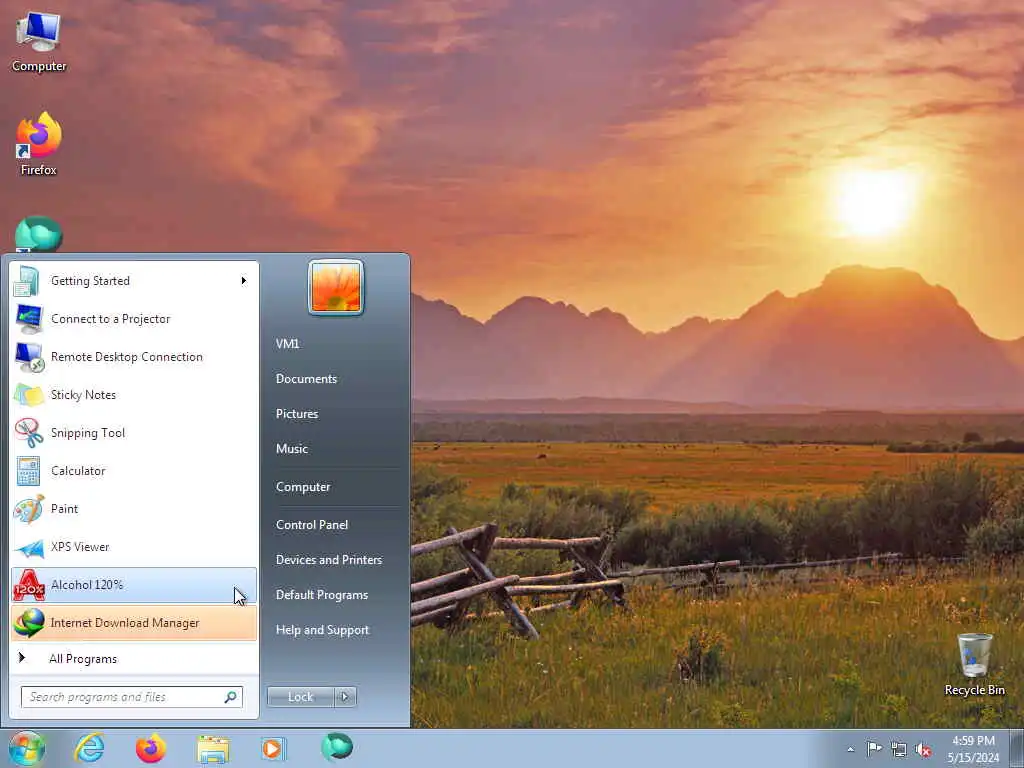
Task: Open Default Programs
Action: 321,595
